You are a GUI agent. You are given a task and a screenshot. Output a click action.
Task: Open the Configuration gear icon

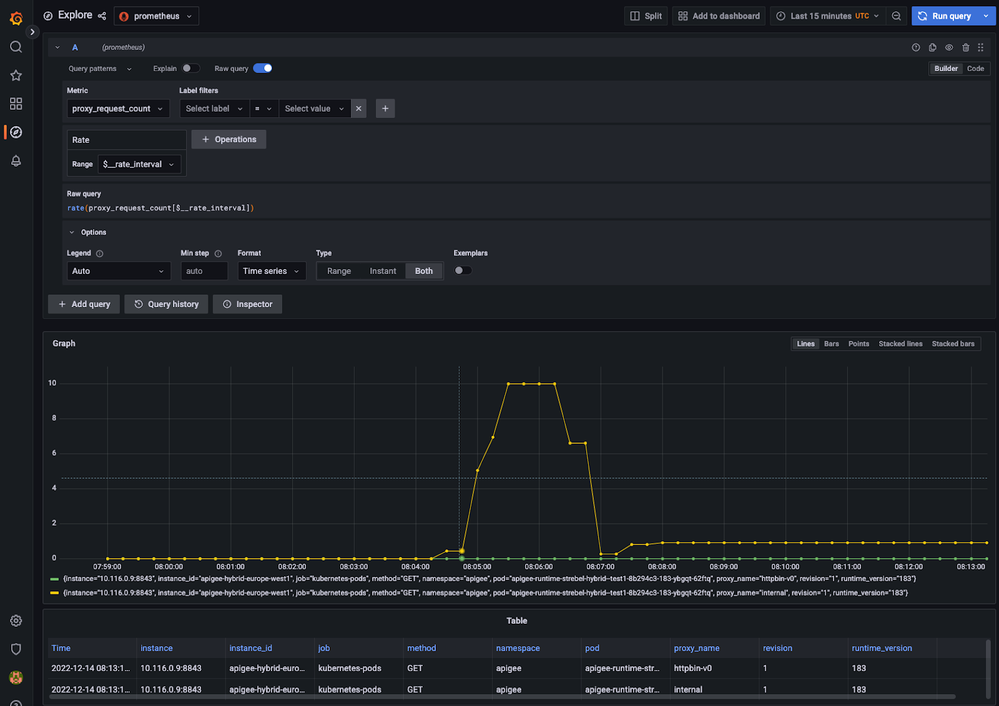pos(16,621)
